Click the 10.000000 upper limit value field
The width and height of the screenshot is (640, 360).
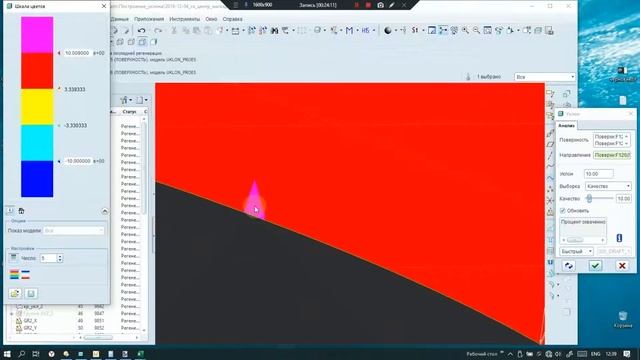coord(77,53)
